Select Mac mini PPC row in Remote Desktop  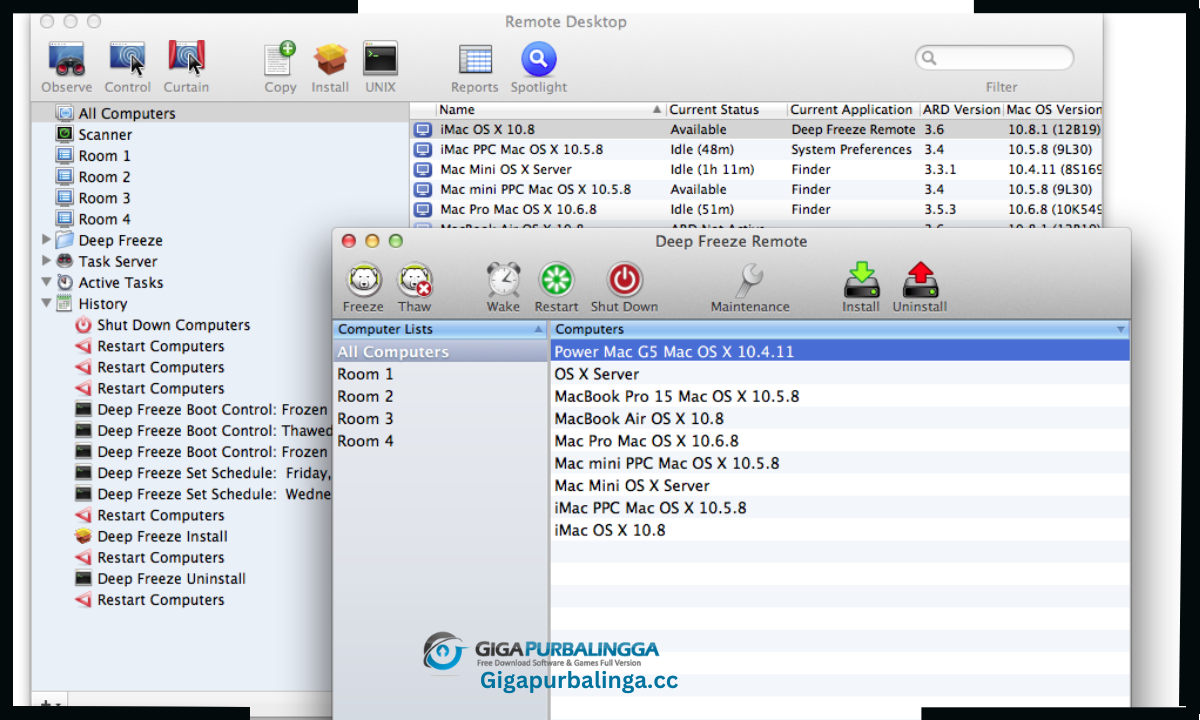pyautogui.click(x=757, y=189)
